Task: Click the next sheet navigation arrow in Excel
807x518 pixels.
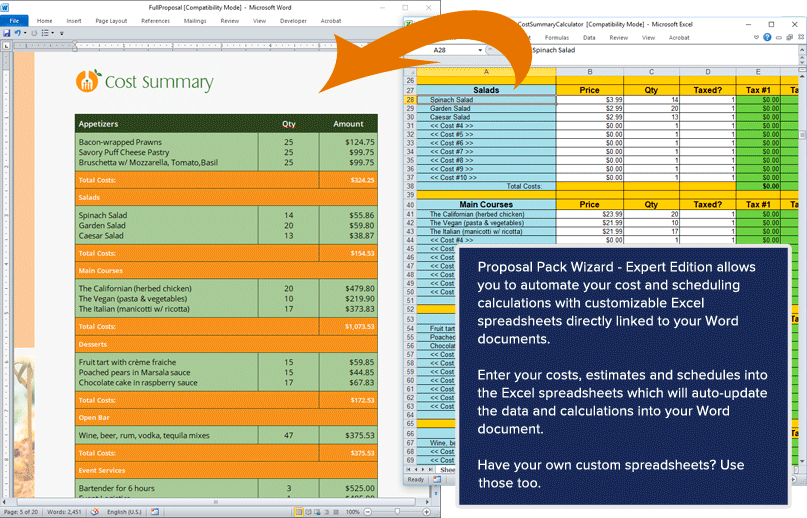Action: [423, 470]
